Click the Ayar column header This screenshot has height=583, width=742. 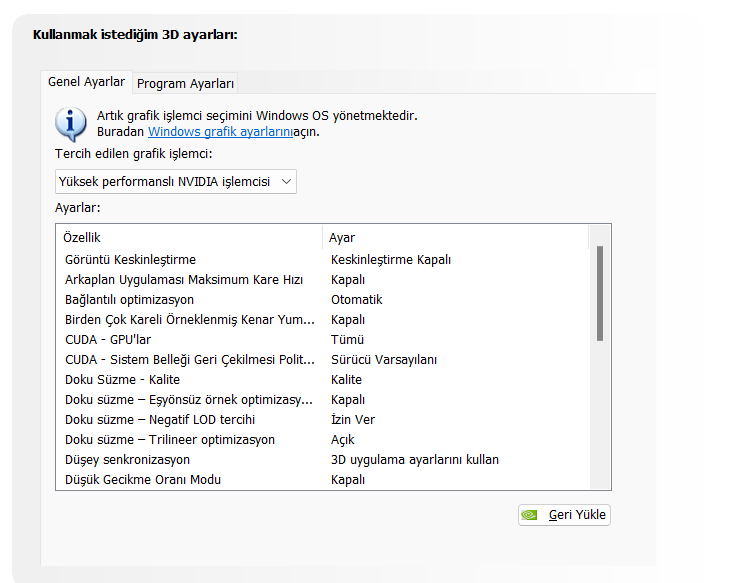(456, 238)
